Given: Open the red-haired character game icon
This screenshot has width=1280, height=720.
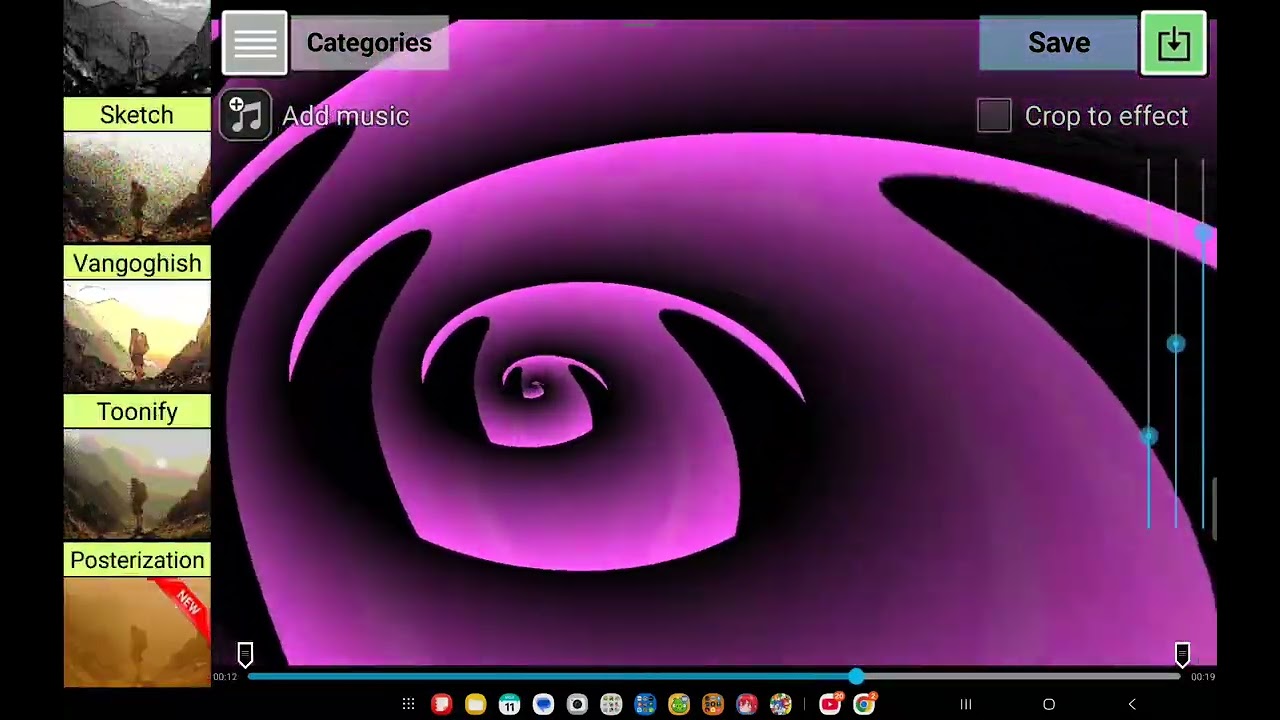Looking at the screenshot, I should click(x=747, y=705).
